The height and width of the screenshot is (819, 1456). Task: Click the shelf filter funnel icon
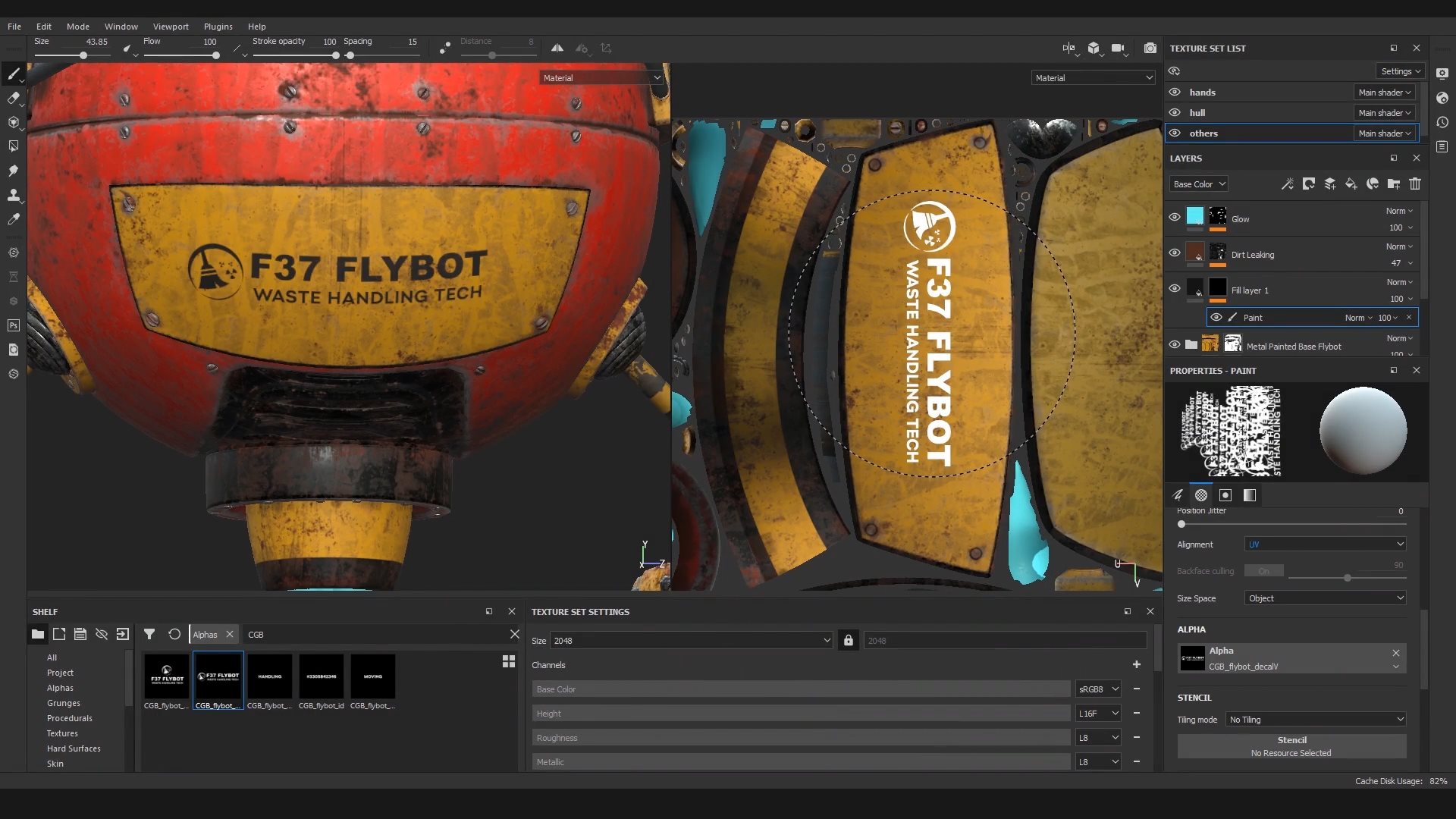(x=149, y=634)
